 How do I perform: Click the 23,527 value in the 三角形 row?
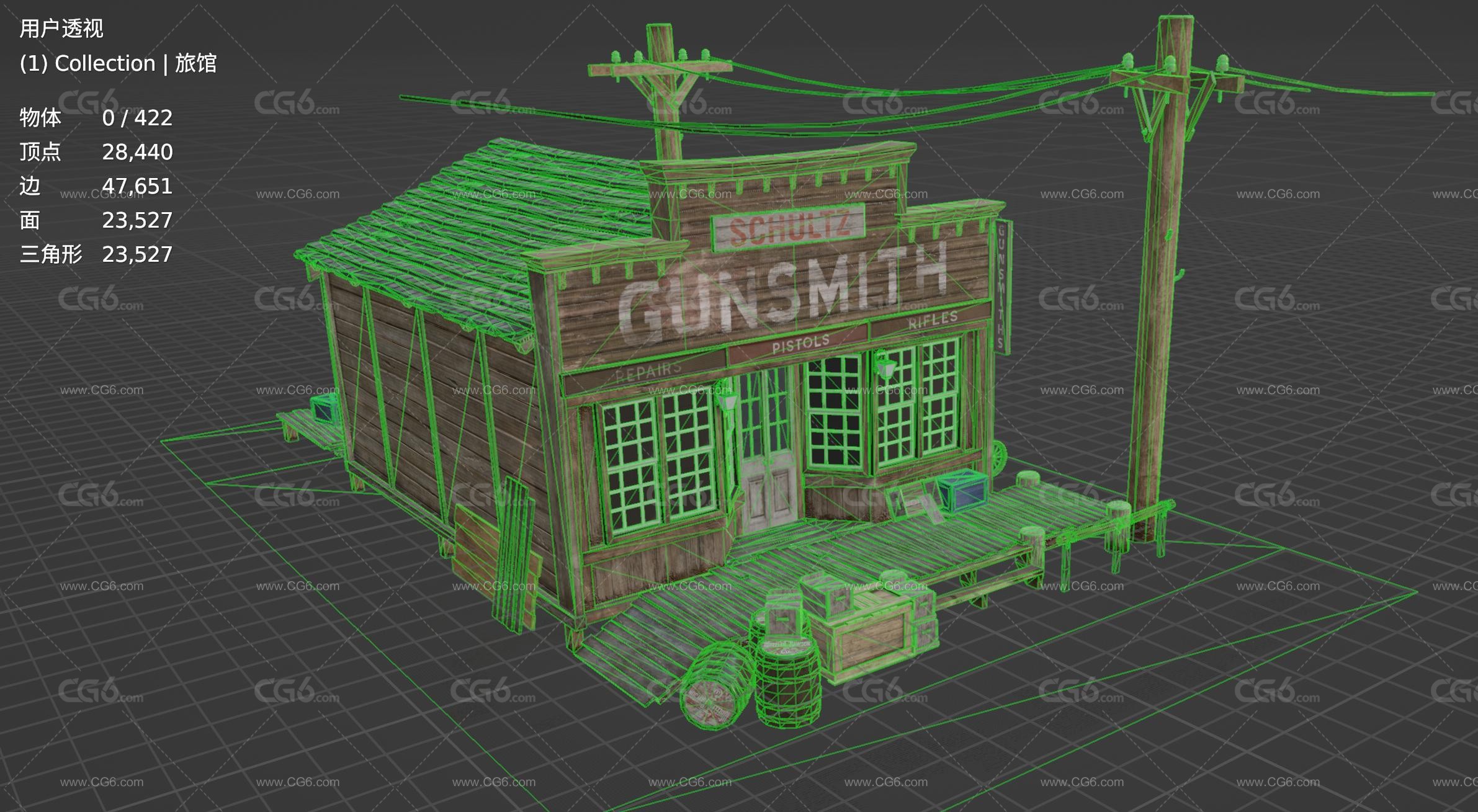click(x=137, y=254)
